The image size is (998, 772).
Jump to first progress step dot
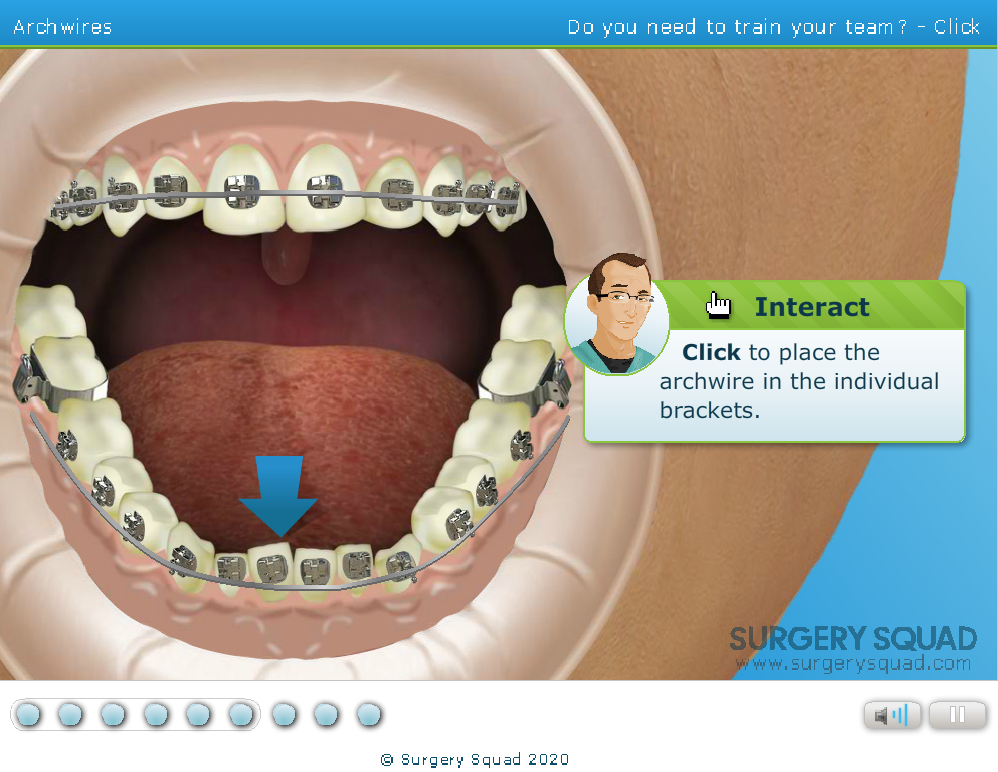tap(28, 714)
